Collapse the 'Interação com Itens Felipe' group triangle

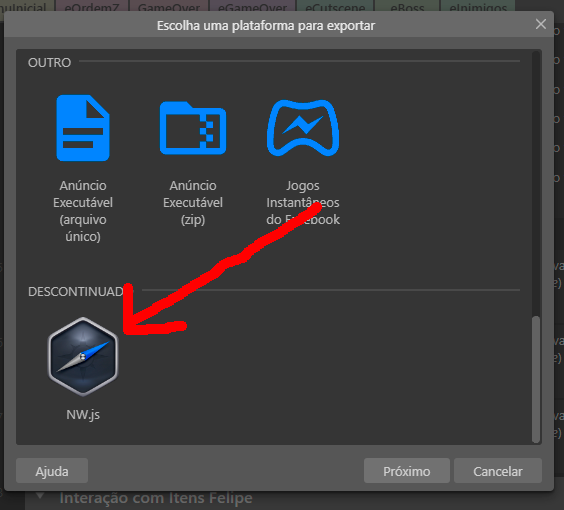point(40,496)
